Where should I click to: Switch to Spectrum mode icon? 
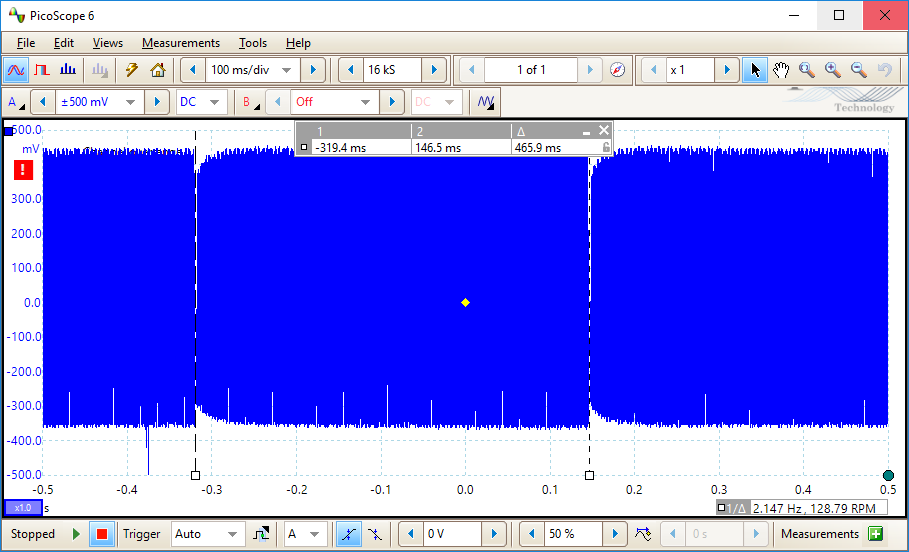coord(68,70)
